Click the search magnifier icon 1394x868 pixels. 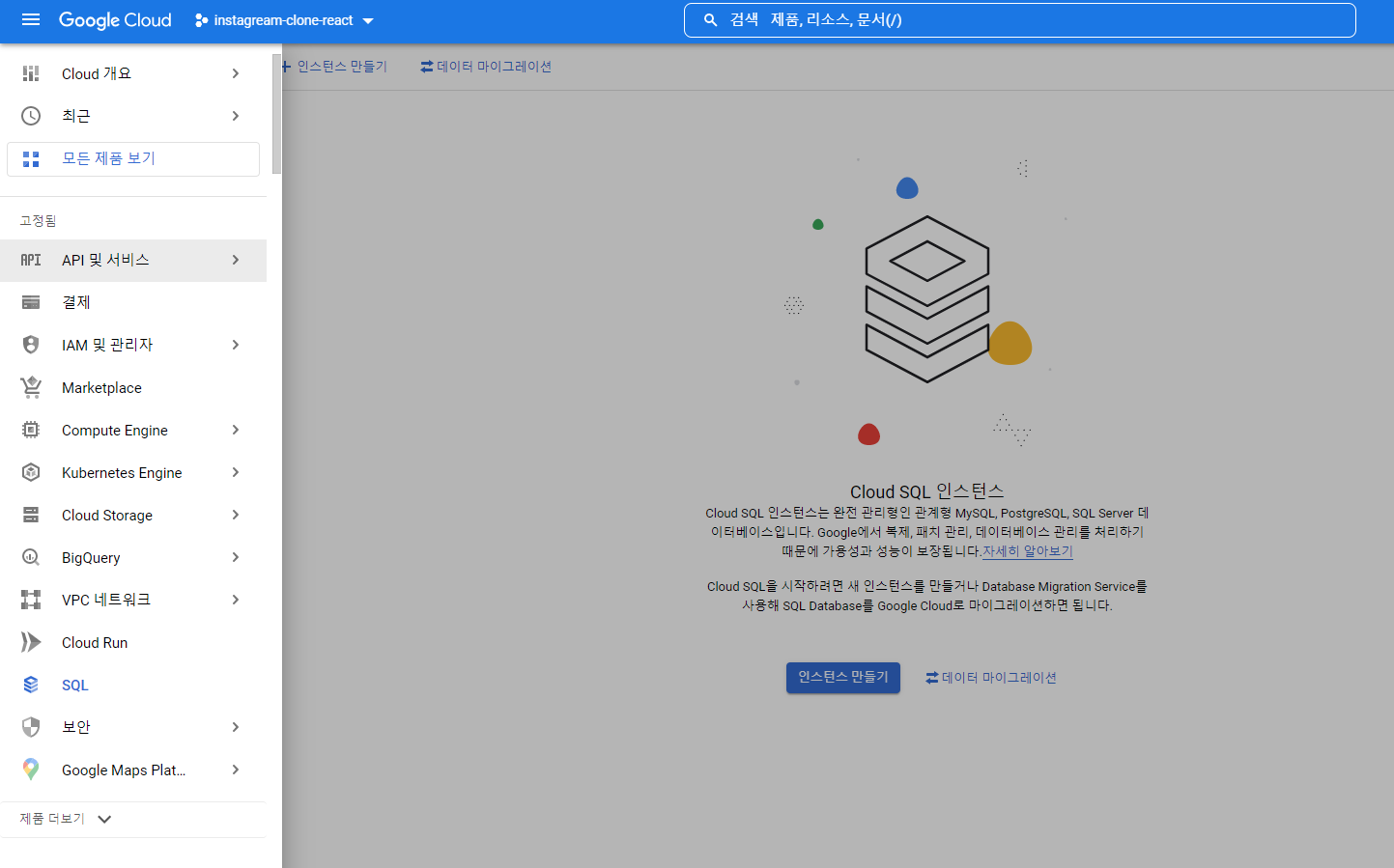(x=710, y=20)
